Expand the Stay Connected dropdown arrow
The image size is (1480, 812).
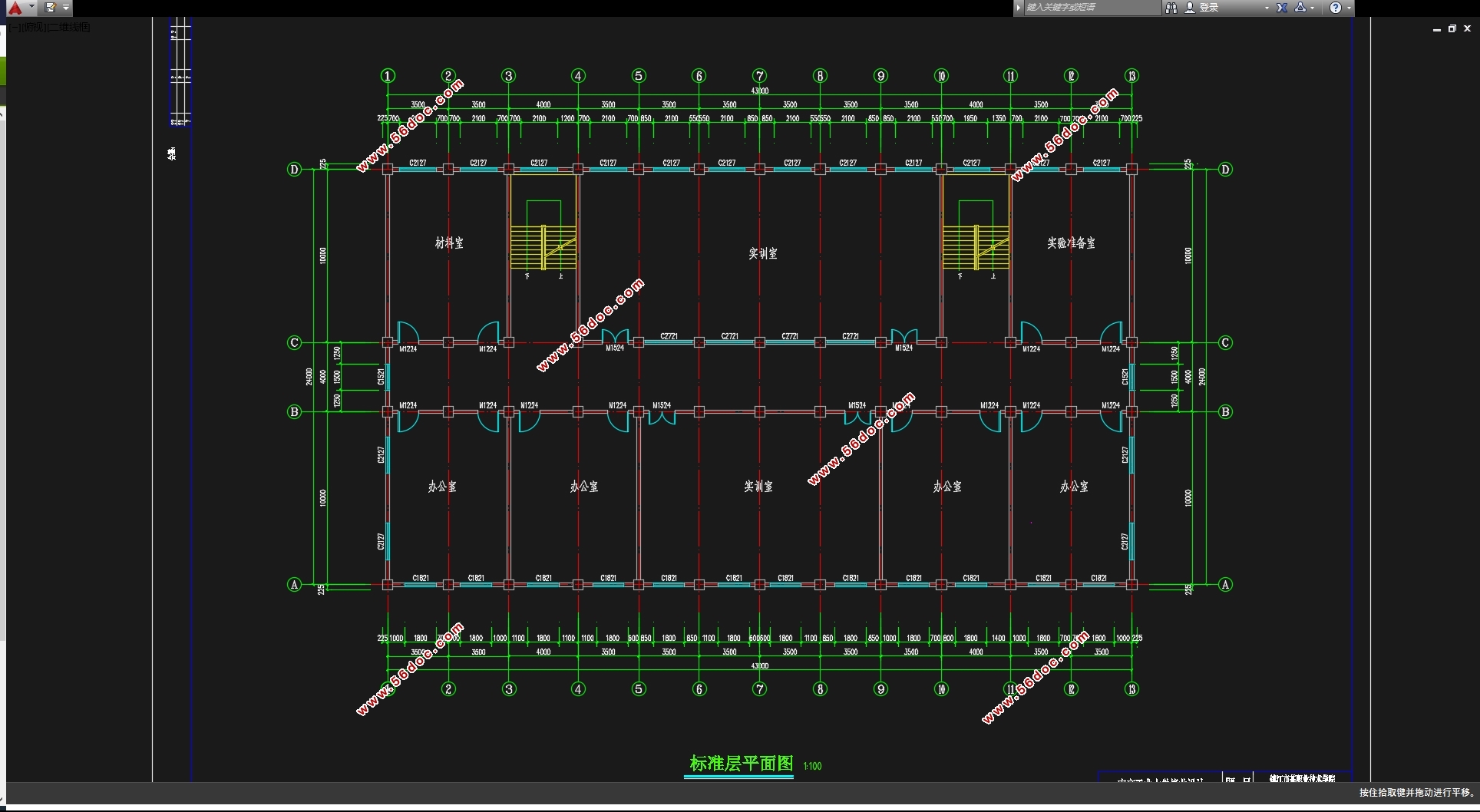pos(1313,8)
